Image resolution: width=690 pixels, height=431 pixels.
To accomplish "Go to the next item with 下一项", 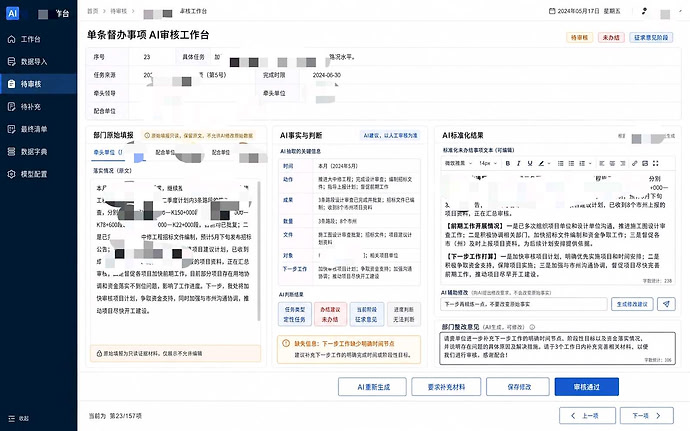I will (x=646, y=416).
